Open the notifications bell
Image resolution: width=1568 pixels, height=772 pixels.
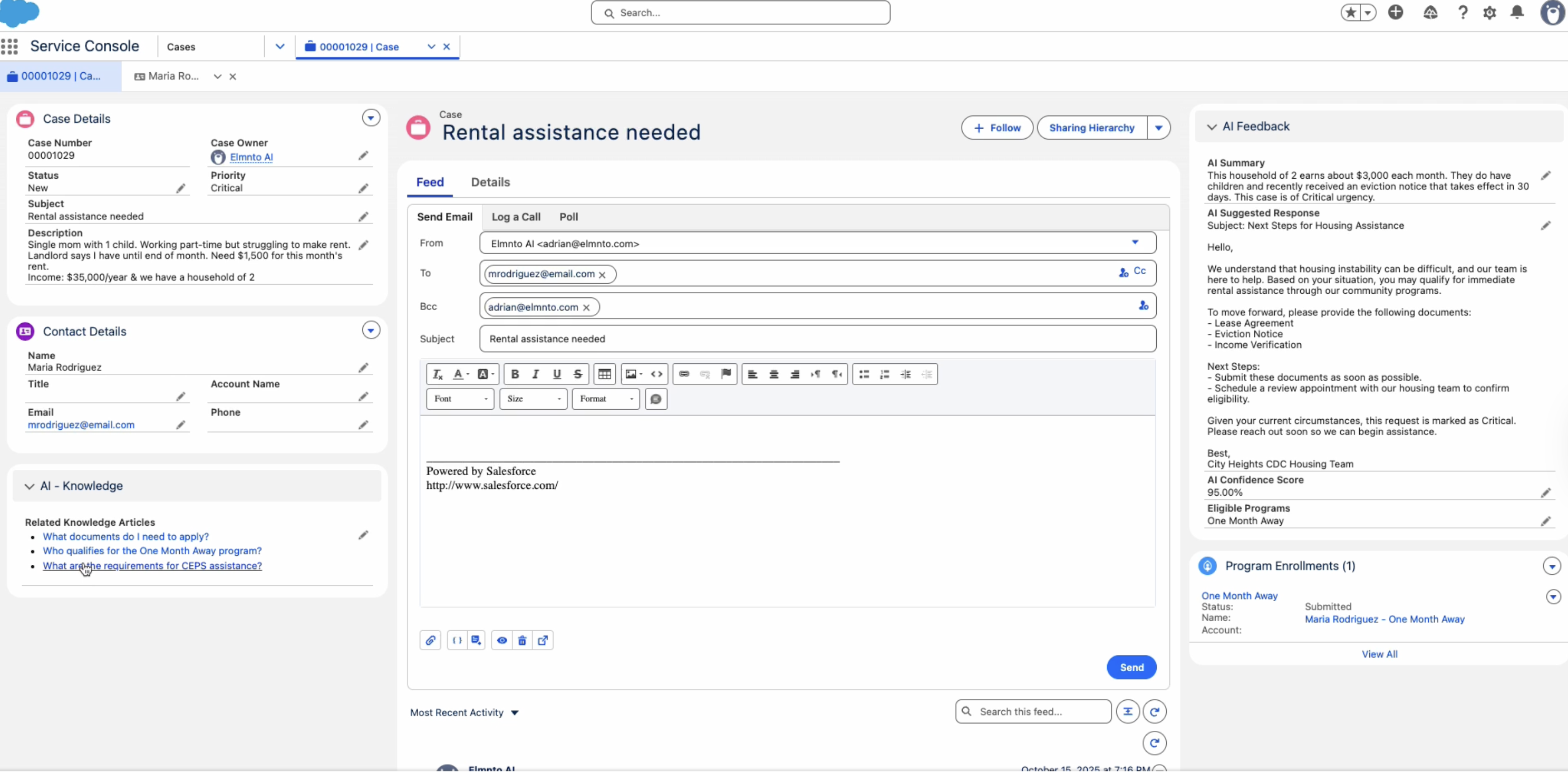pos(1517,12)
